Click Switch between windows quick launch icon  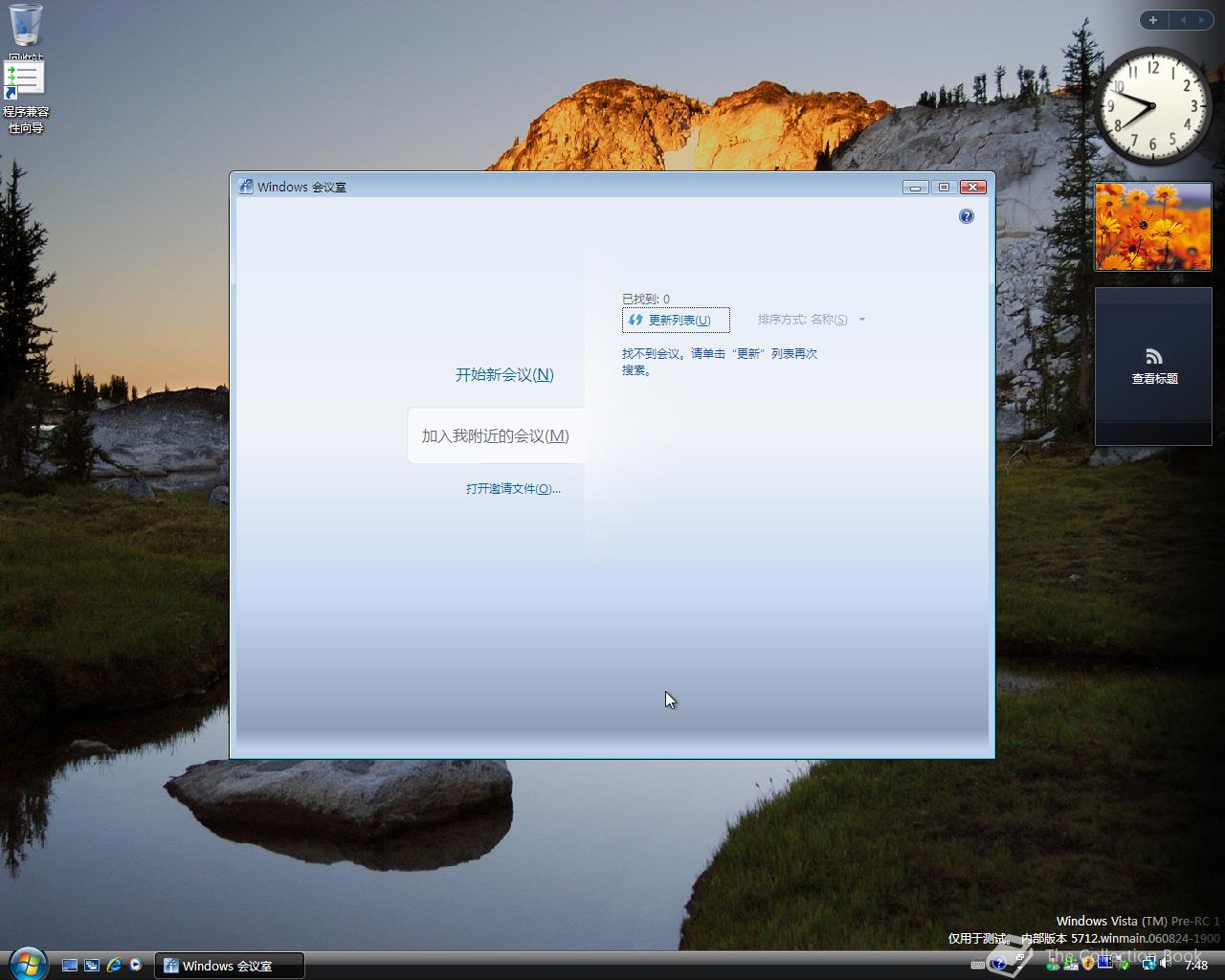(x=92, y=966)
